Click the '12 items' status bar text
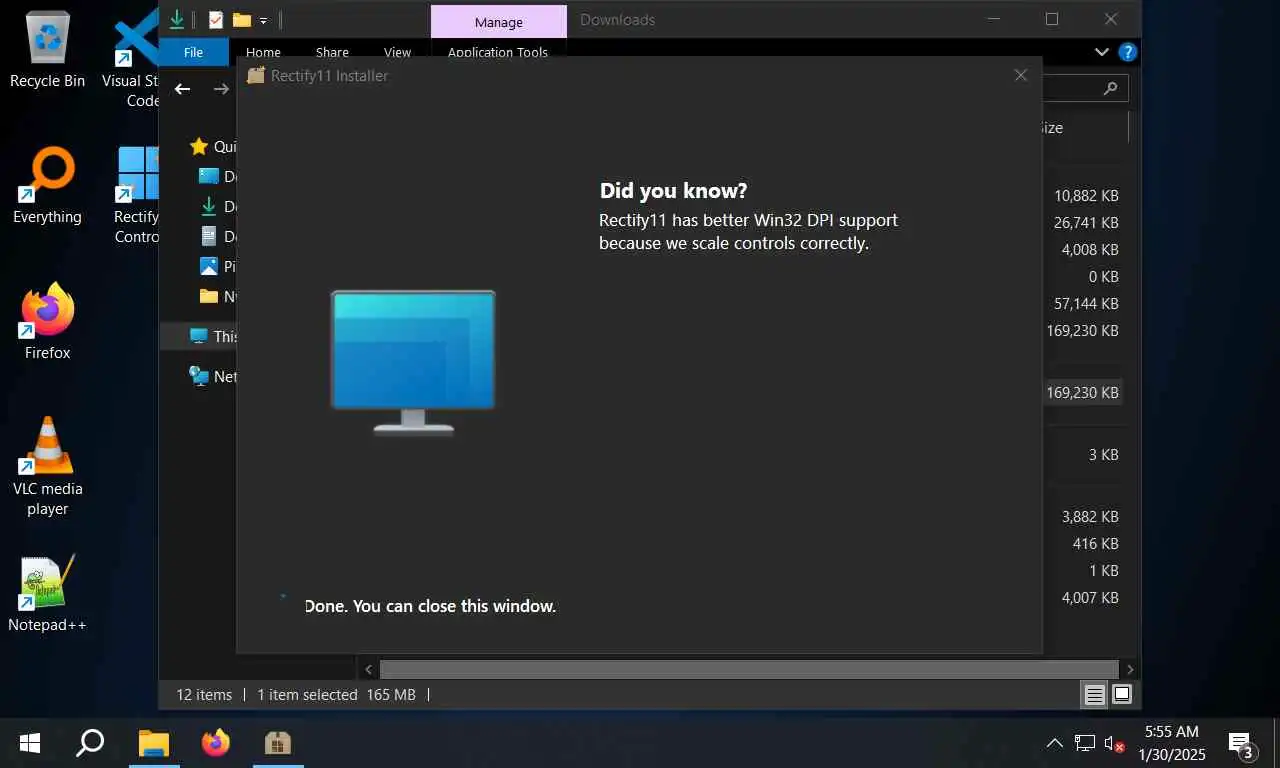The image size is (1280, 768). [x=204, y=694]
